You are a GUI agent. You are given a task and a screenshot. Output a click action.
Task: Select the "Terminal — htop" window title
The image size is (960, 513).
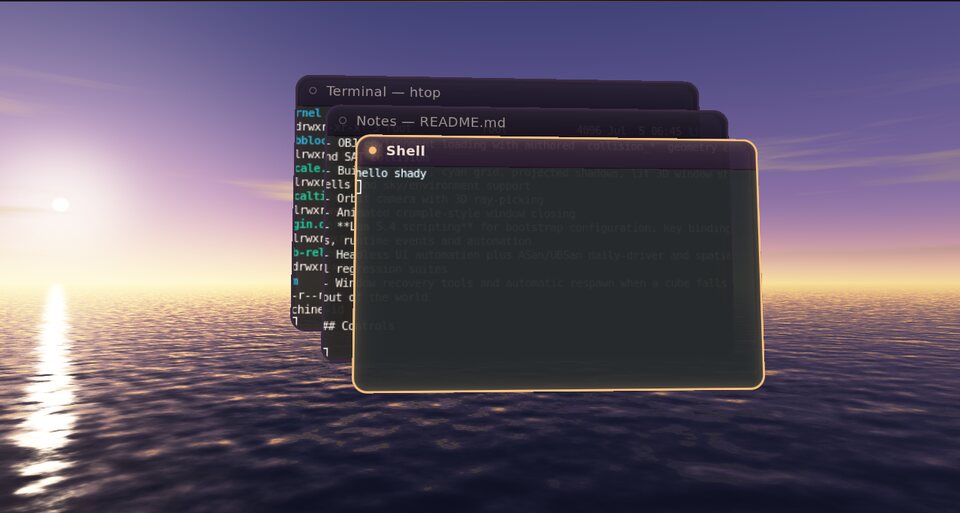coord(383,92)
